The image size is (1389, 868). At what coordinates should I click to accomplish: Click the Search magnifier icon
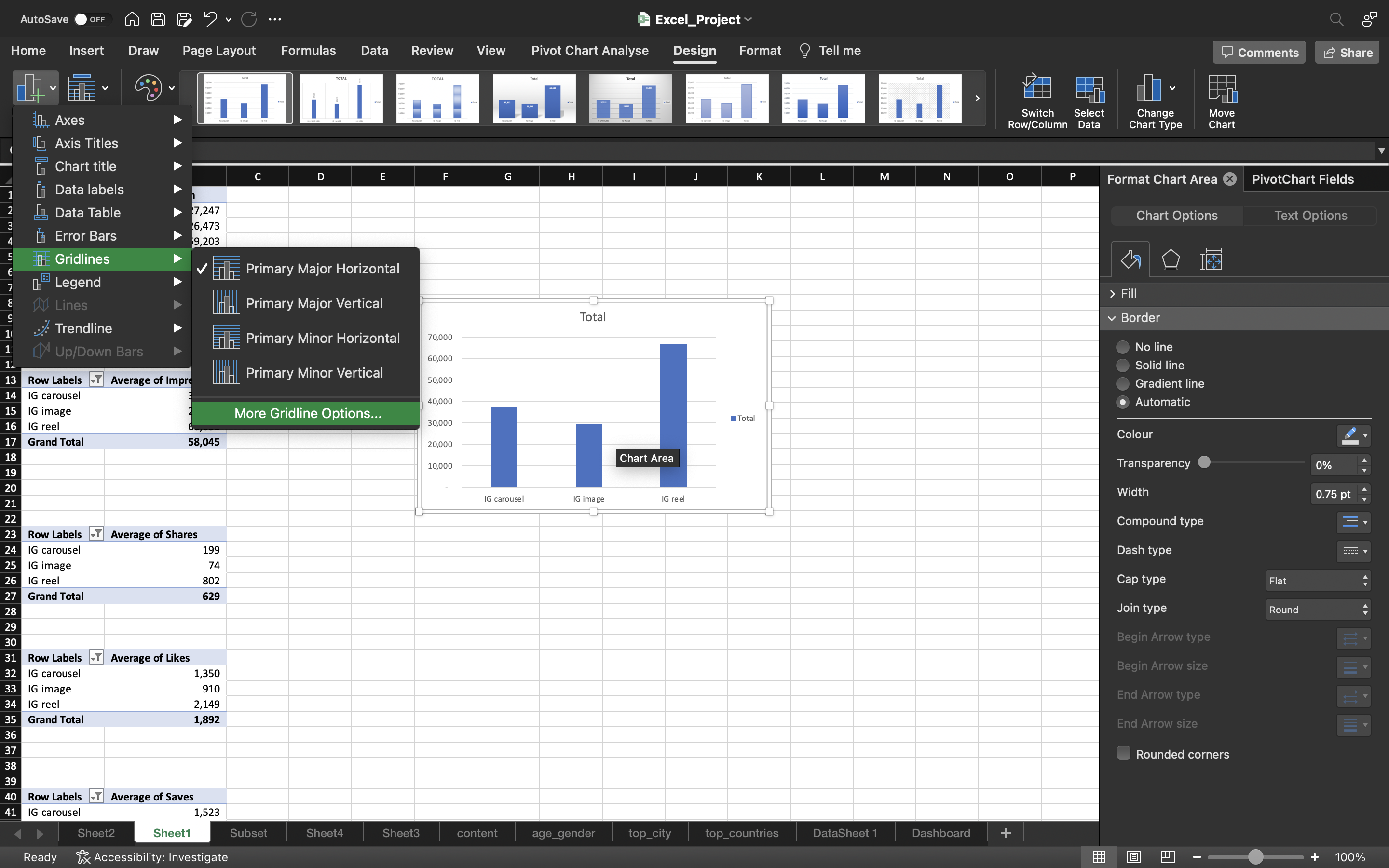(x=1336, y=19)
